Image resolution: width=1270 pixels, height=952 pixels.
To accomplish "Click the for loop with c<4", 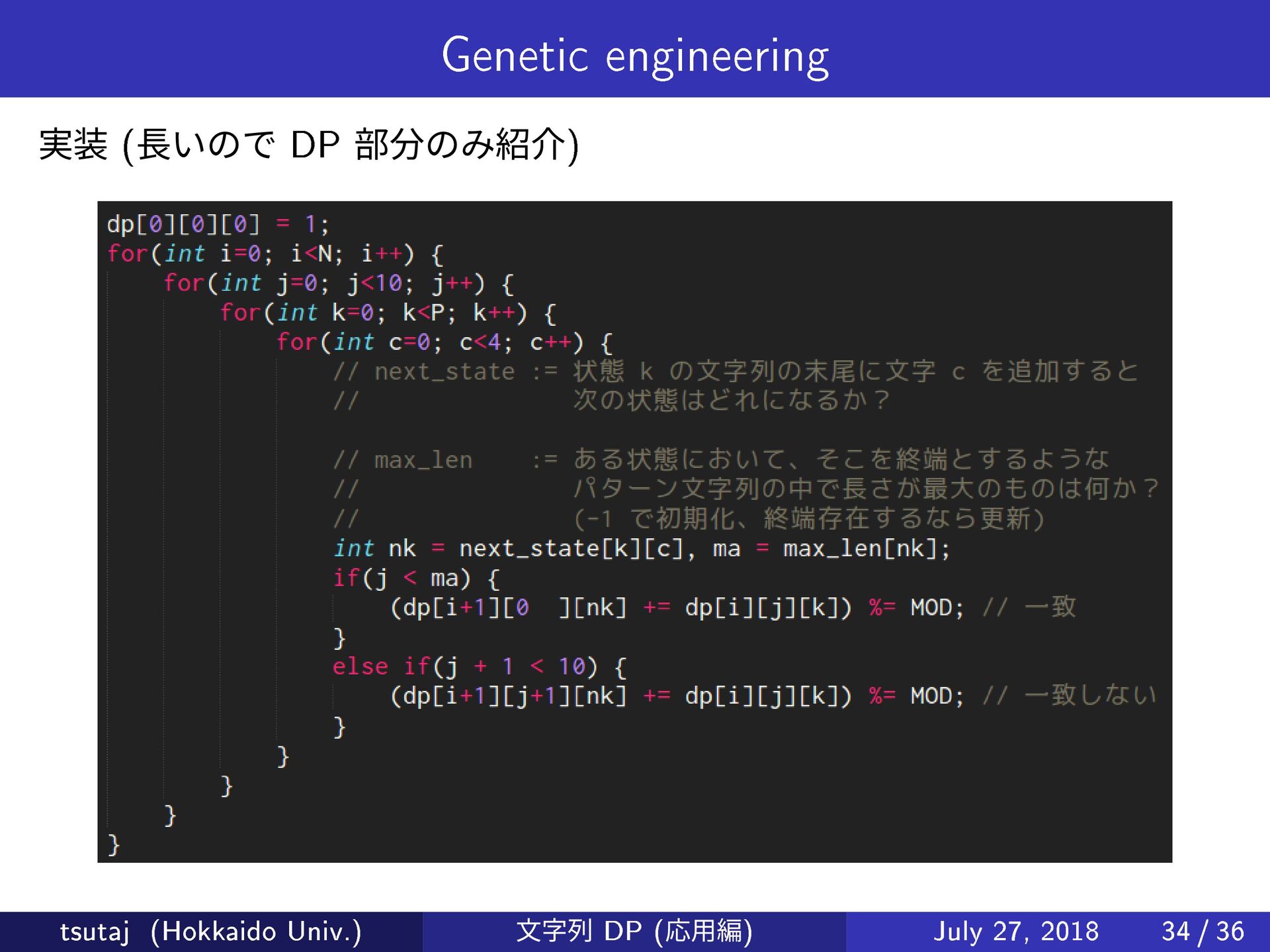I will coord(444,342).
